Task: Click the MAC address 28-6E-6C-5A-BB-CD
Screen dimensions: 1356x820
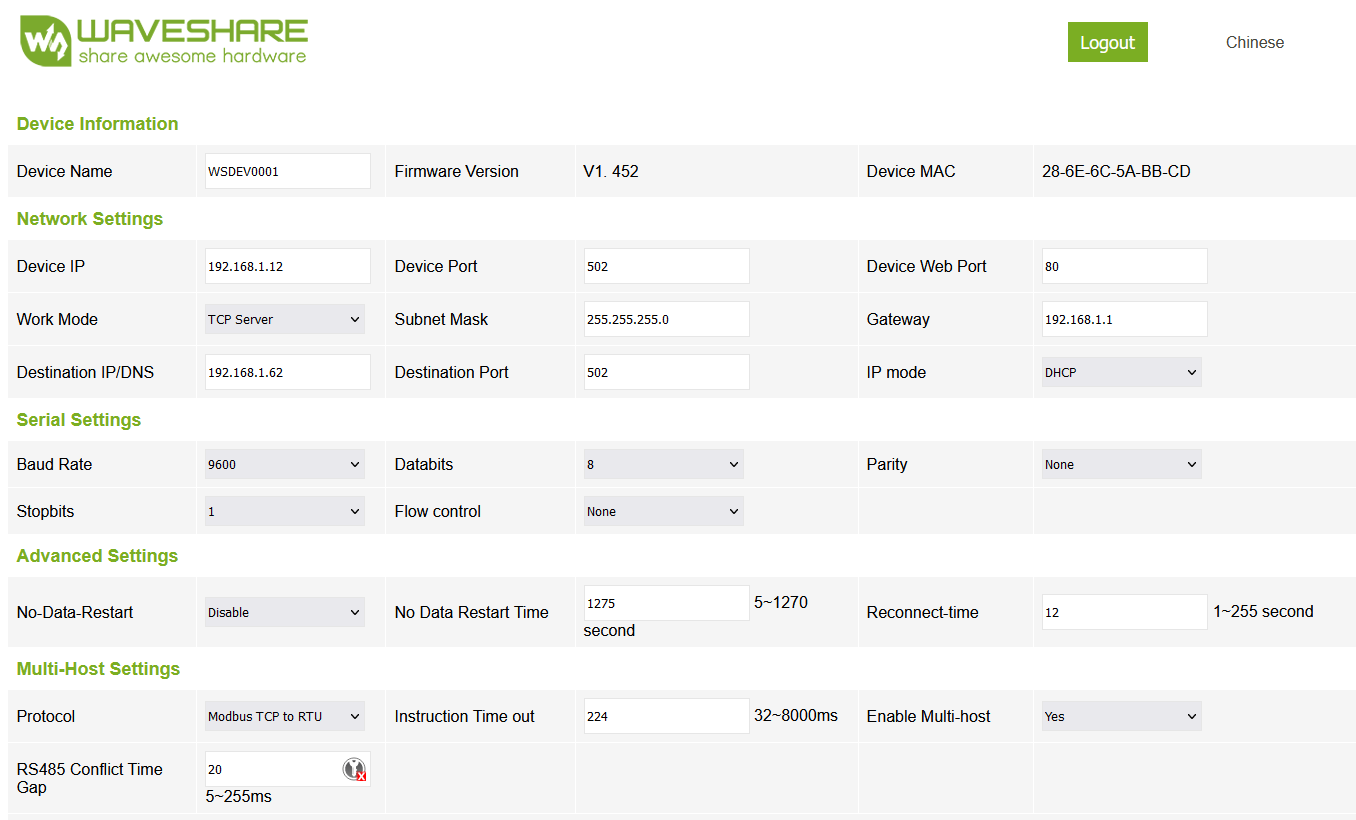Action: coord(1116,171)
